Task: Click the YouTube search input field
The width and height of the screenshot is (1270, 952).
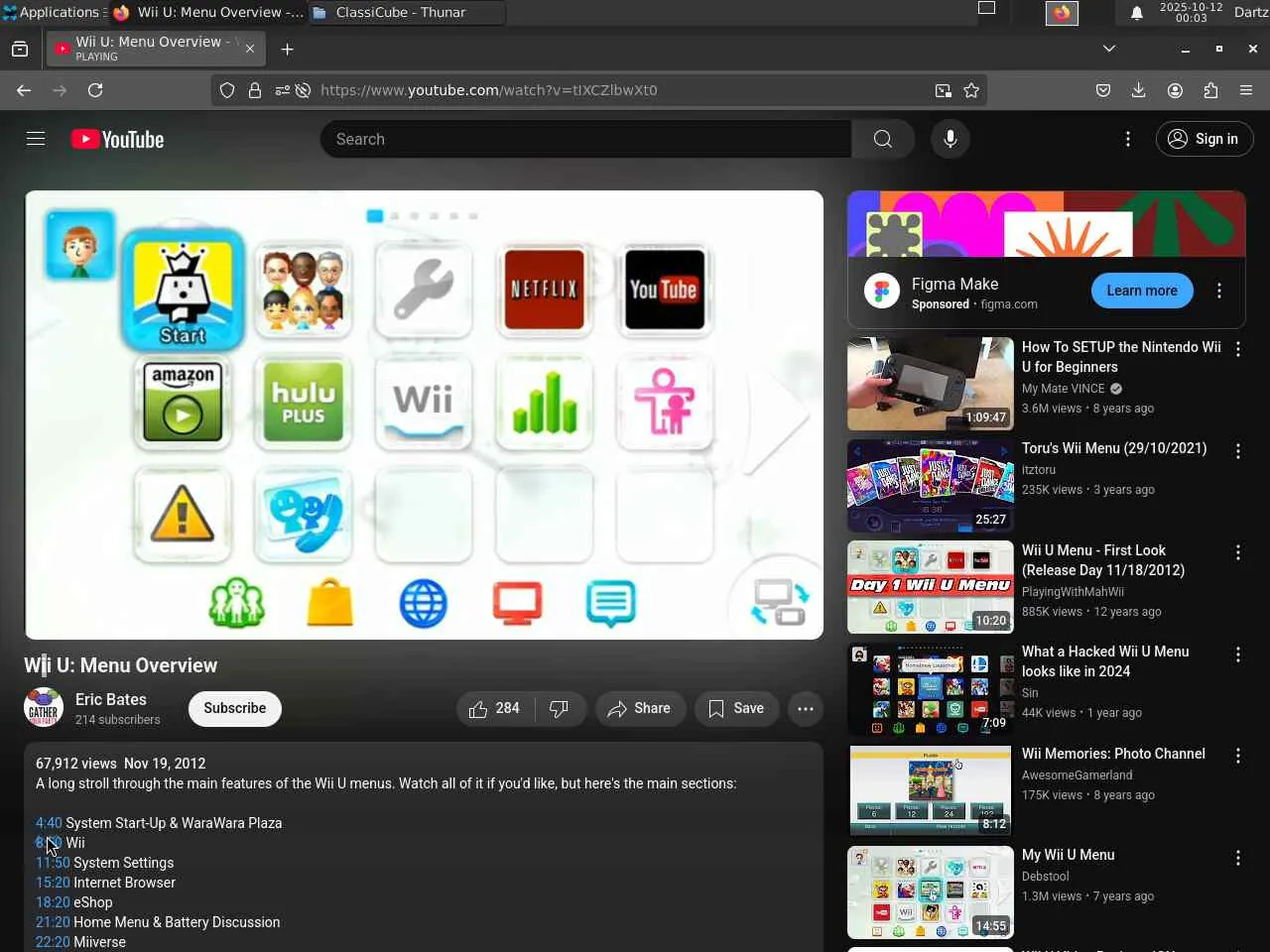Action: [585, 139]
